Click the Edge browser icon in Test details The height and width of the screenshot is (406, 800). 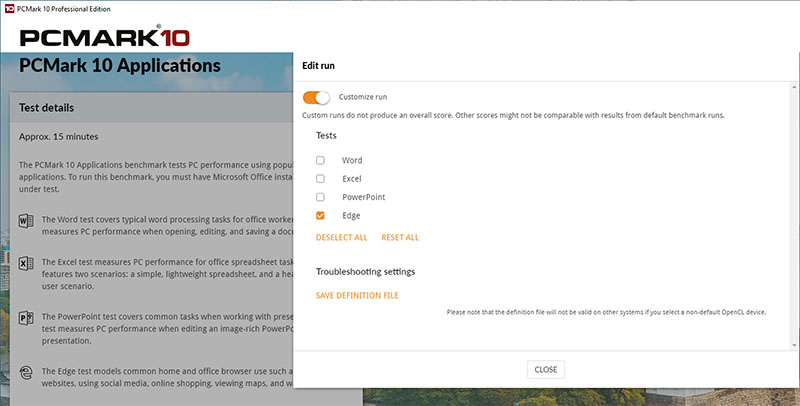click(x=26, y=372)
